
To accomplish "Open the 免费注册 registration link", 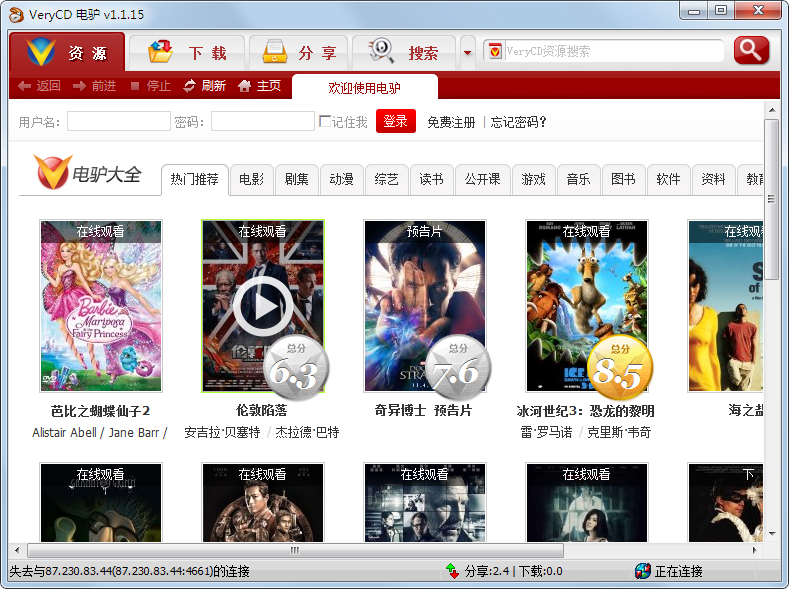I will coord(451,122).
